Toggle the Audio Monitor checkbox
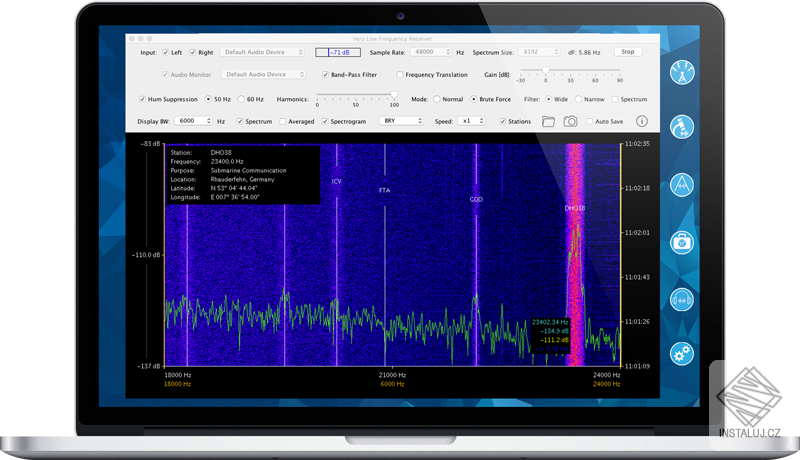Screen dimensions: 800x460 [165, 74]
